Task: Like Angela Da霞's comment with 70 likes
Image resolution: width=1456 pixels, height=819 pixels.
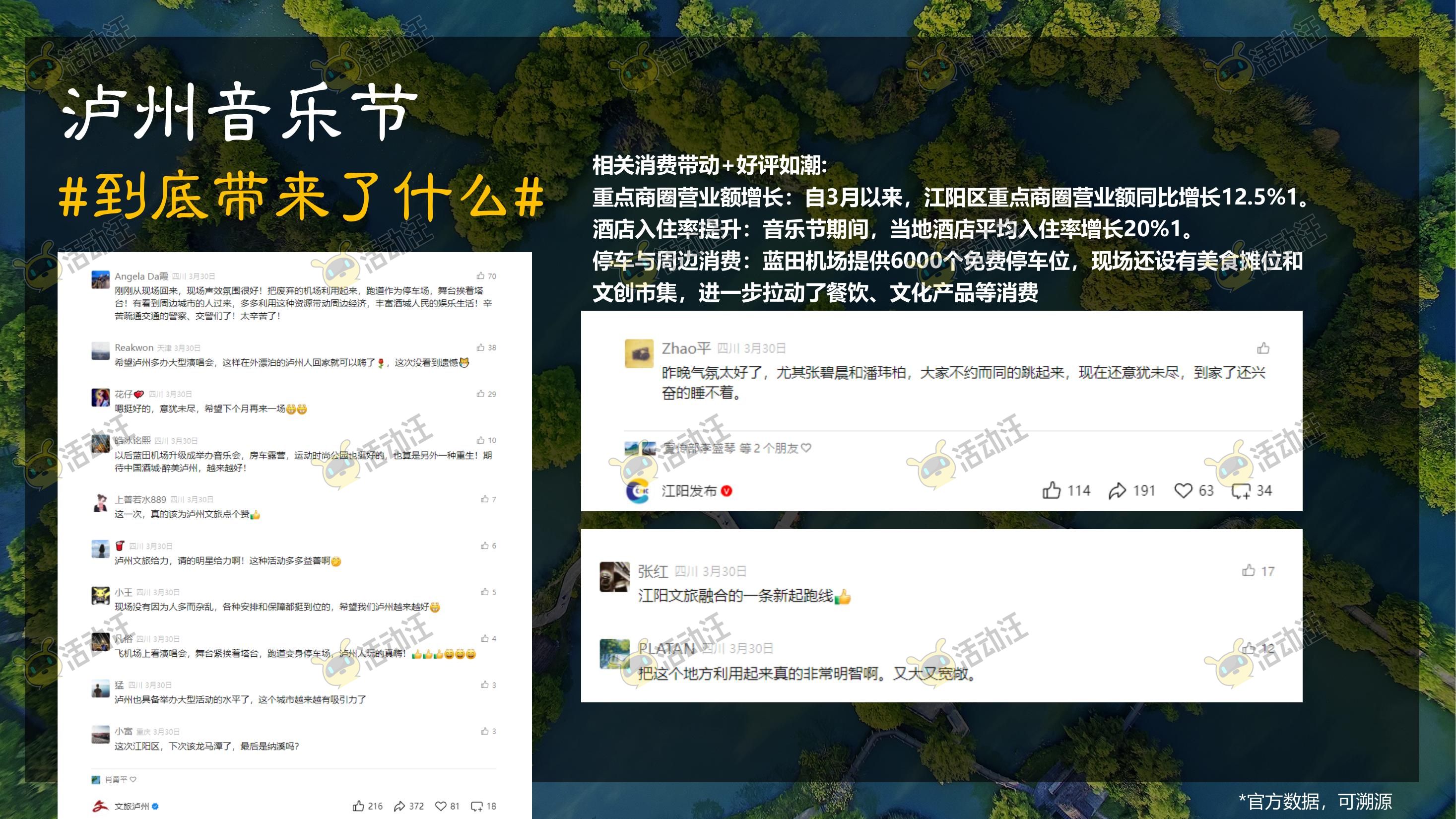Action: (x=480, y=276)
